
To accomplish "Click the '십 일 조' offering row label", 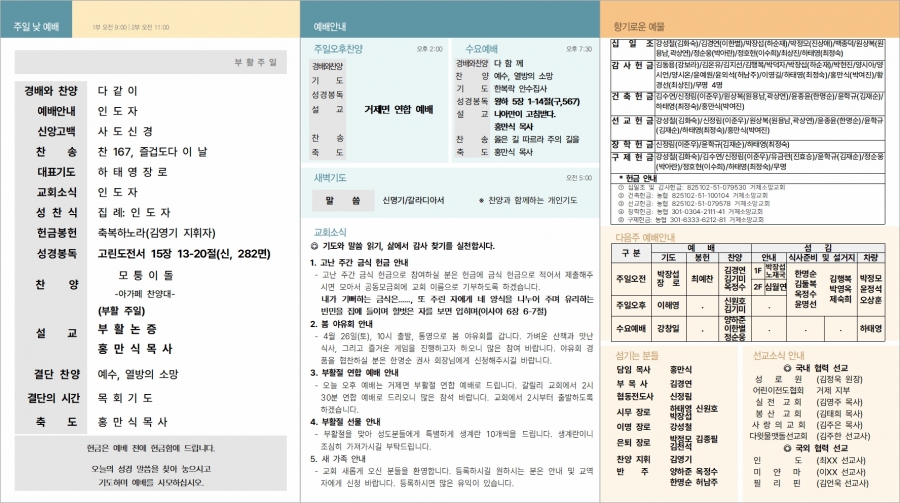I will pyautogui.click(x=632, y=44).
